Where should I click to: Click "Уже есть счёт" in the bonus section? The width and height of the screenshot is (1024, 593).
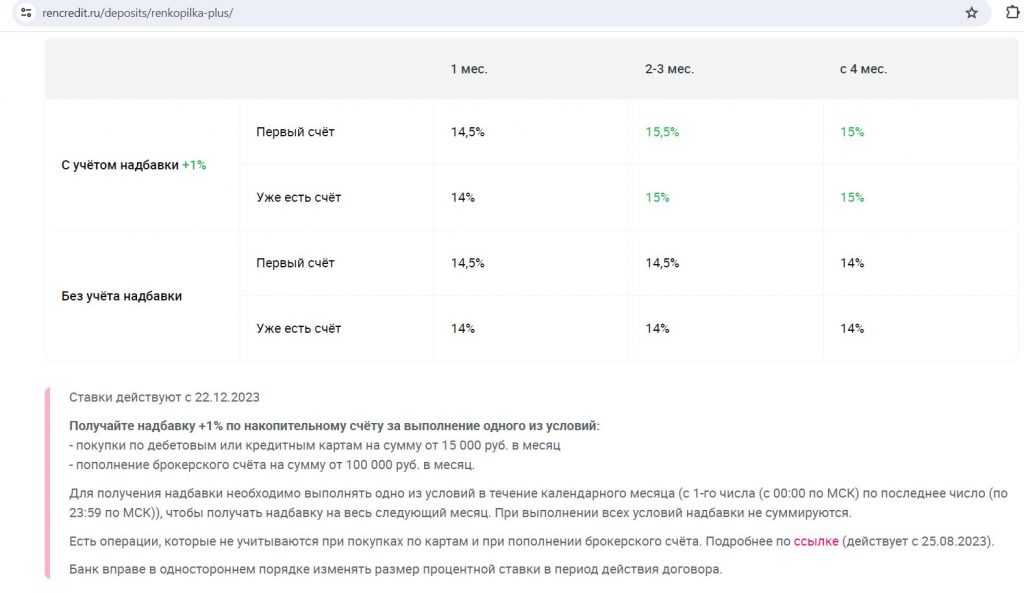coord(298,198)
